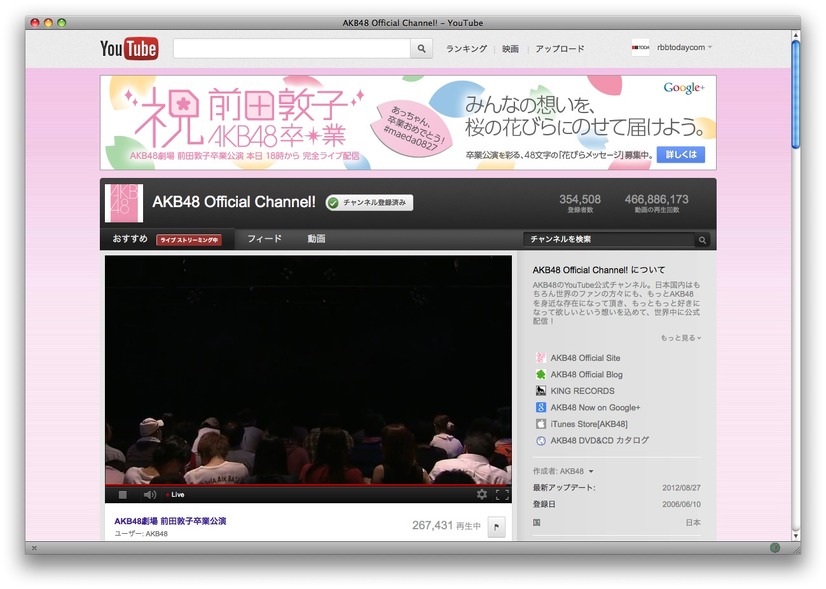The width and height of the screenshot is (826, 589).
Task: Open the AKB48 Official Blog link
Action: coord(586,375)
